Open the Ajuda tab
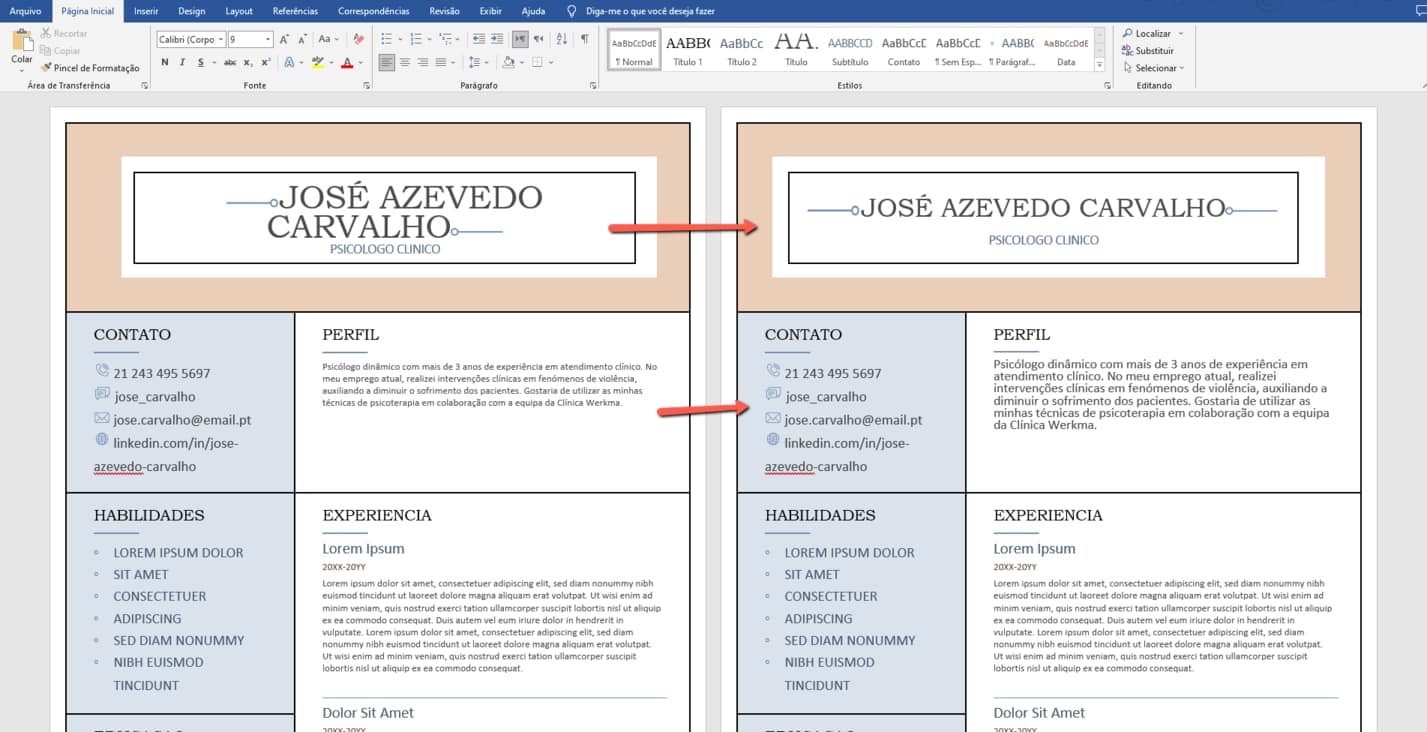 point(533,11)
